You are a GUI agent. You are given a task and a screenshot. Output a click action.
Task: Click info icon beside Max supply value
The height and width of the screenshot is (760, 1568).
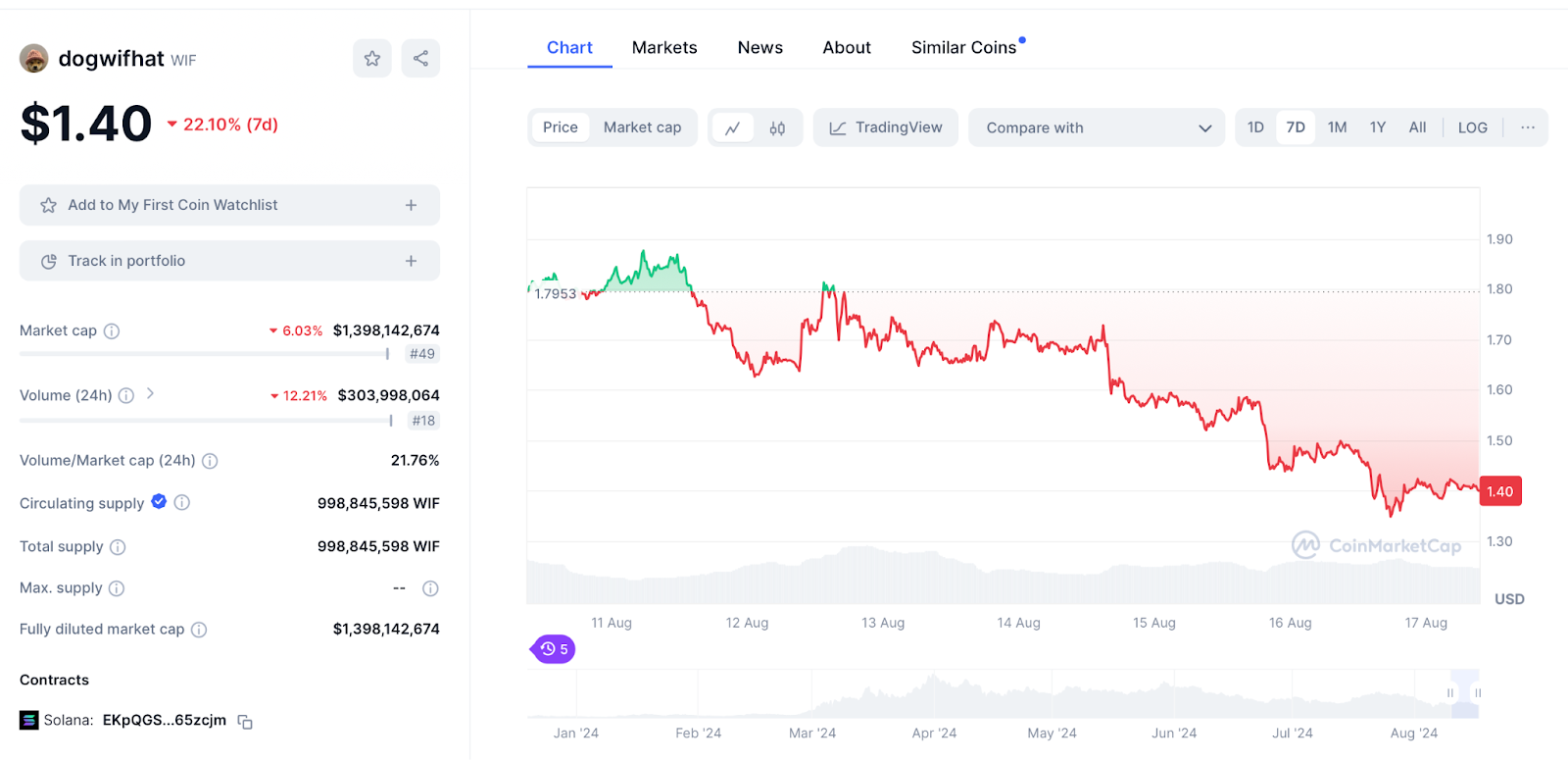pos(430,588)
